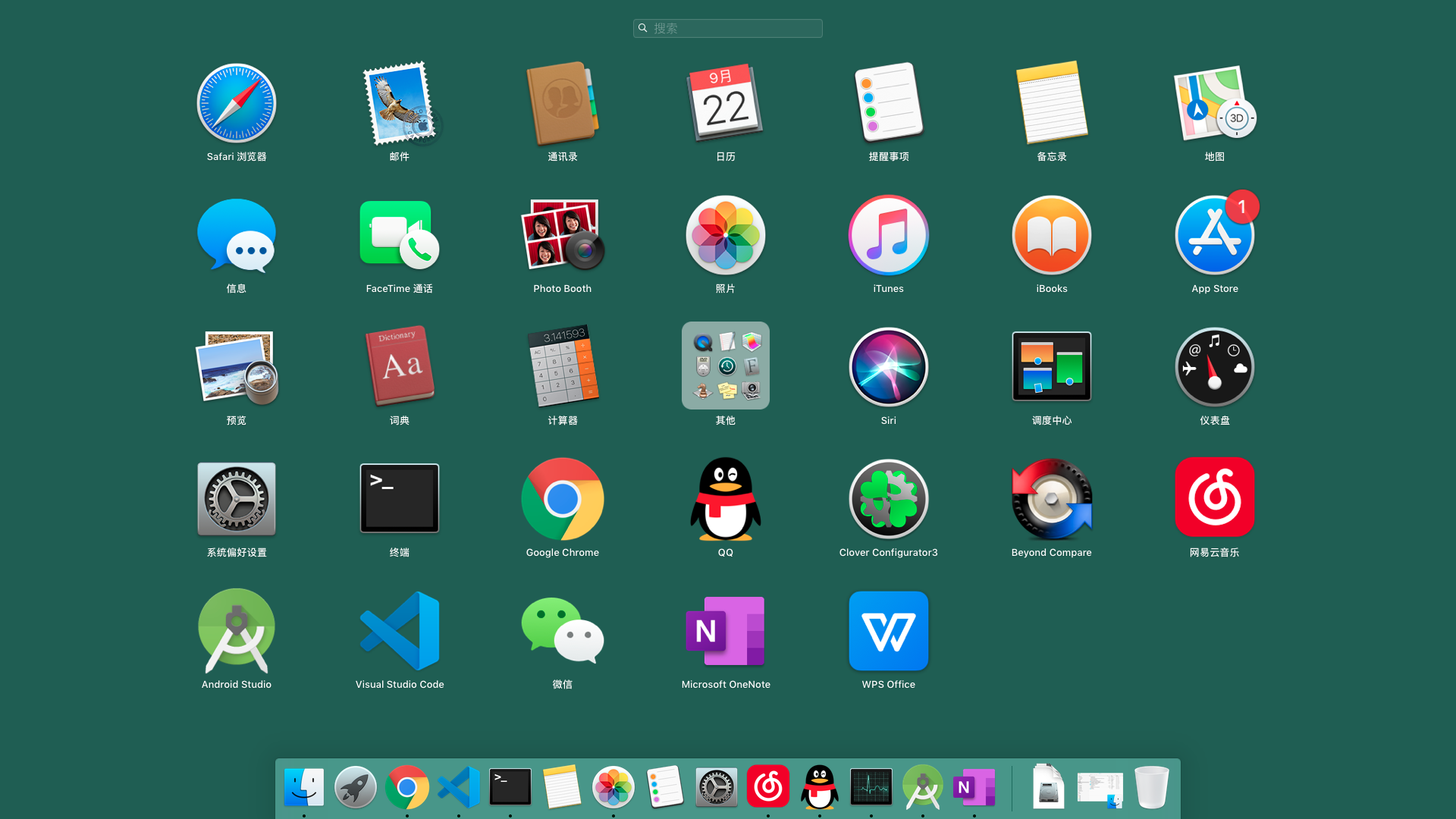
Task: Open Clover Configurator3
Action: click(x=889, y=499)
